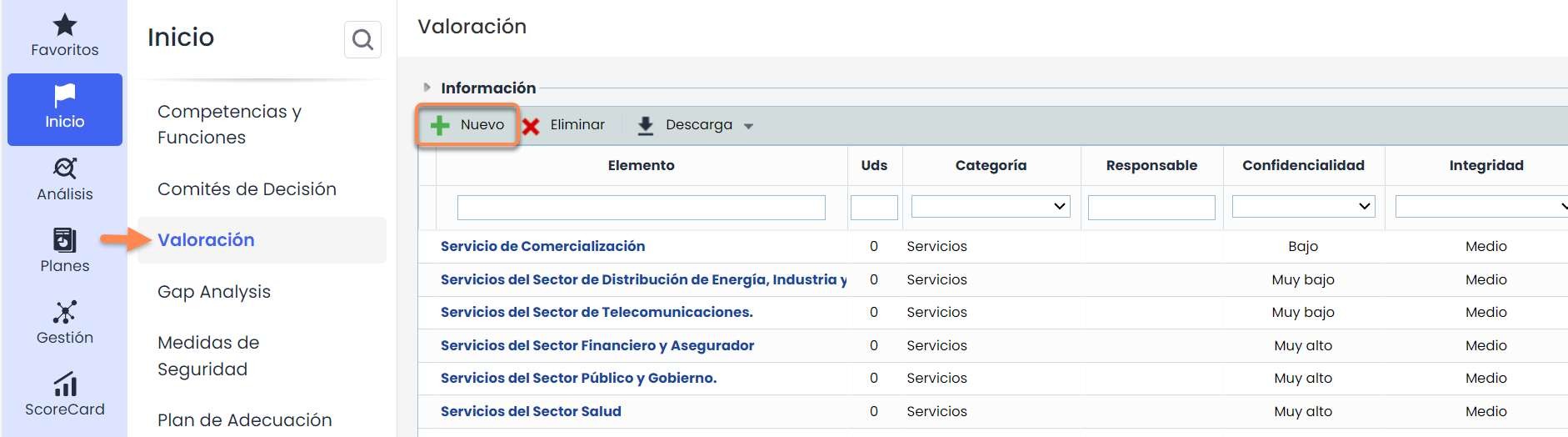Screen dimensions: 1568x437
Task: Expand the Información section triangle
Action: [x=427, y=88]
